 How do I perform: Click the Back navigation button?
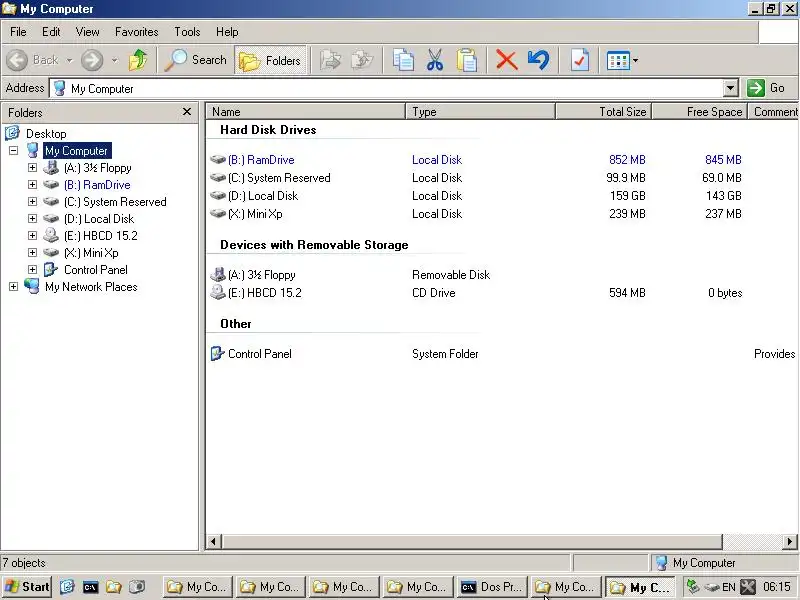click(33, 60)
